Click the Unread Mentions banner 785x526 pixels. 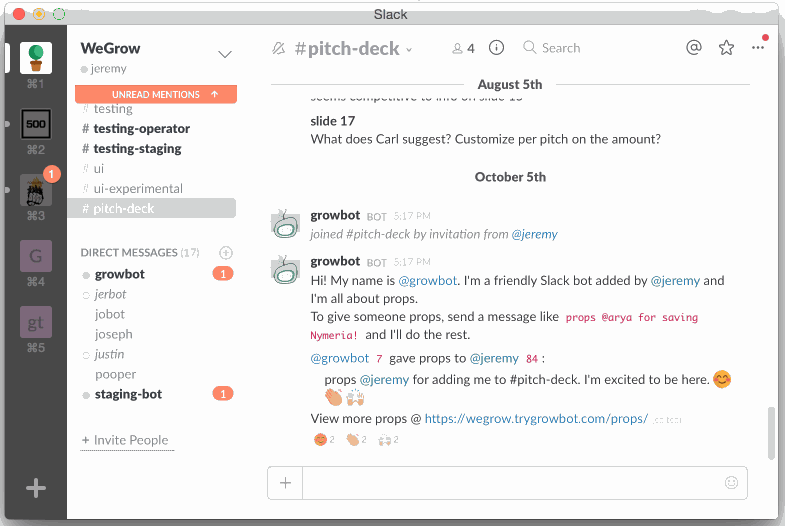[x=156, y=94]
